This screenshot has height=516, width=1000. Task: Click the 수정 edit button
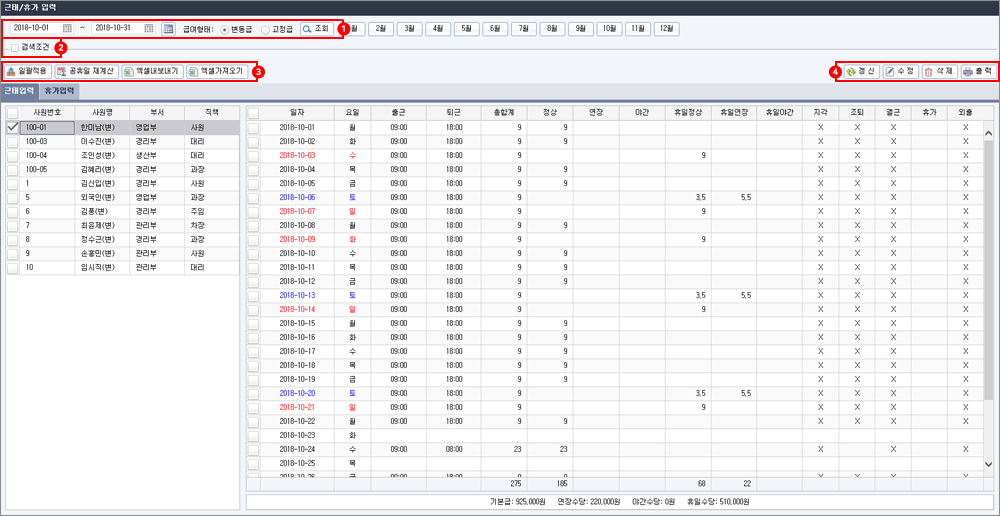901,71
